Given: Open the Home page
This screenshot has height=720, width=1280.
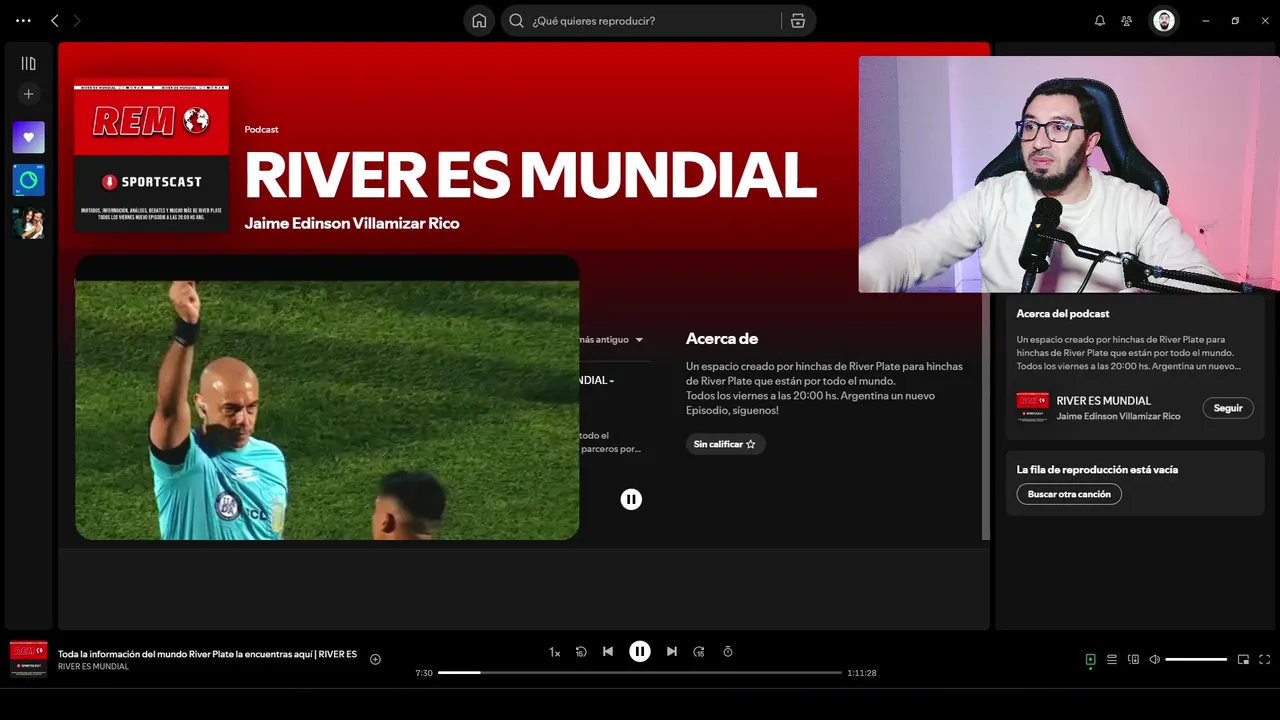Looking at the screenshot, I should tap(479, 20).
